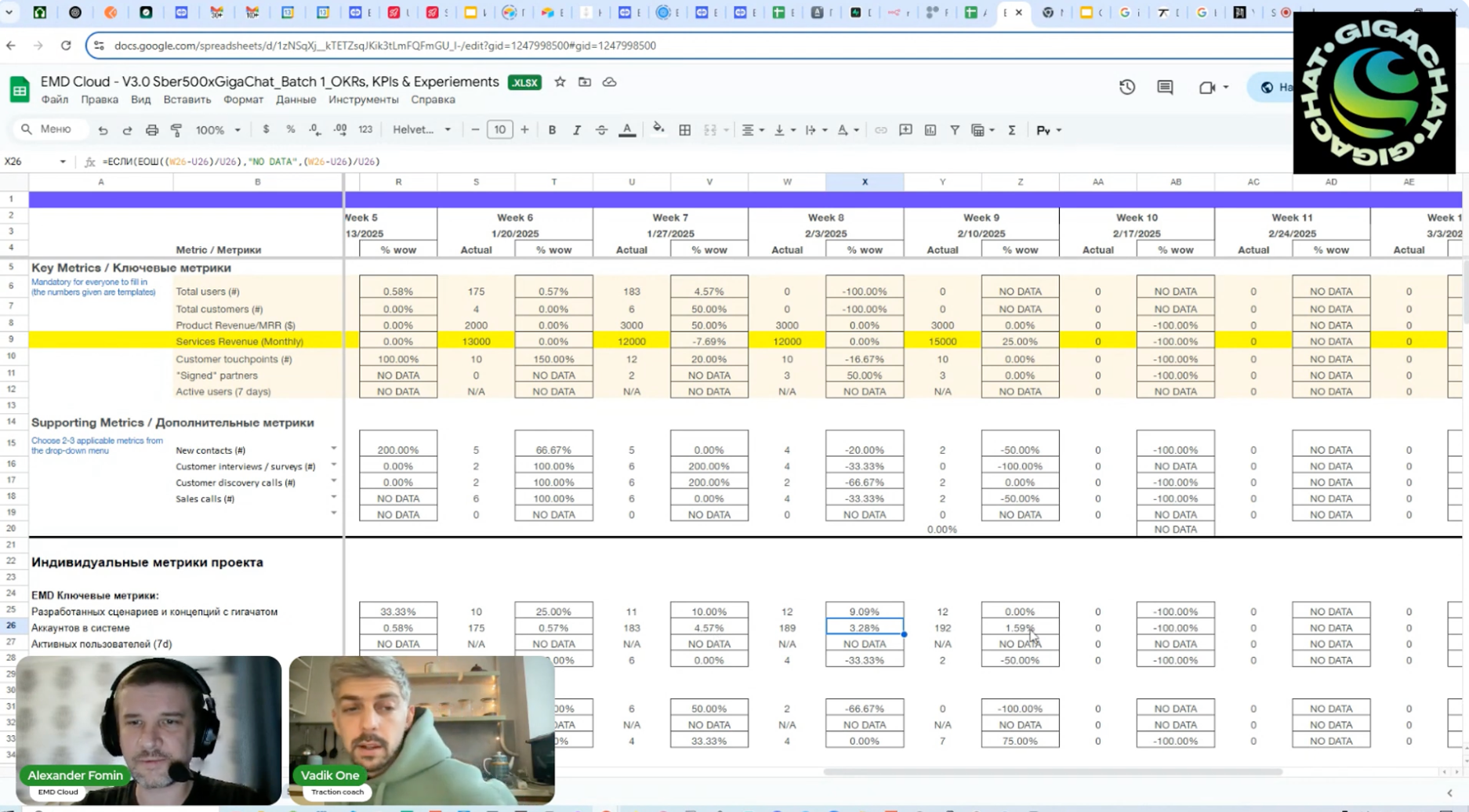The image size is (1469, 812).
Task: Open Файл menu
Action: tap(55, 100)
